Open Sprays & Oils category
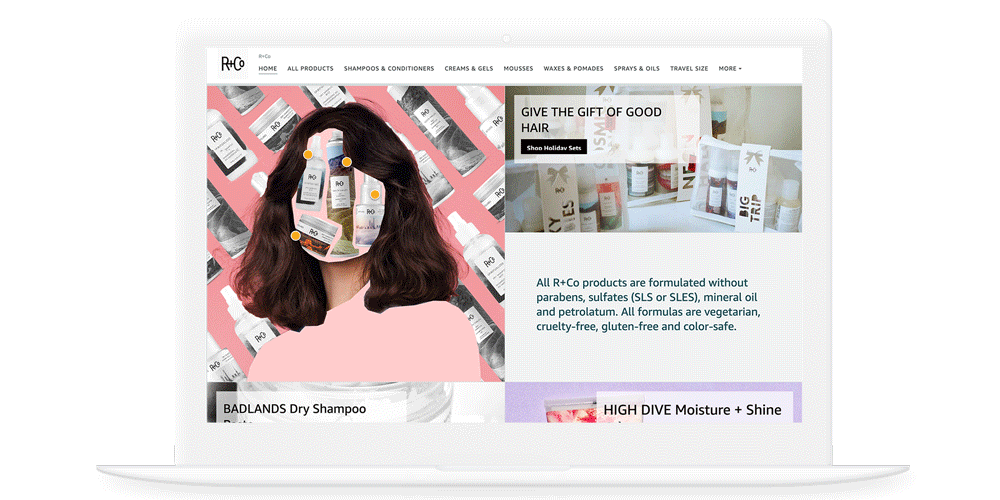1000x500 pixels. tap(636, 68)
